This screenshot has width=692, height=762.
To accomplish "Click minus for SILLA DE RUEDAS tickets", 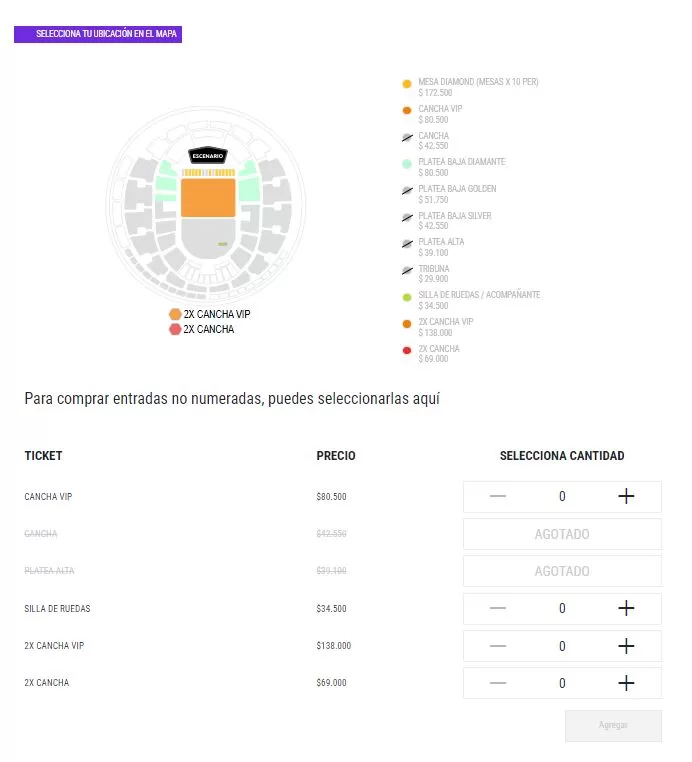I will coord(498,608).
